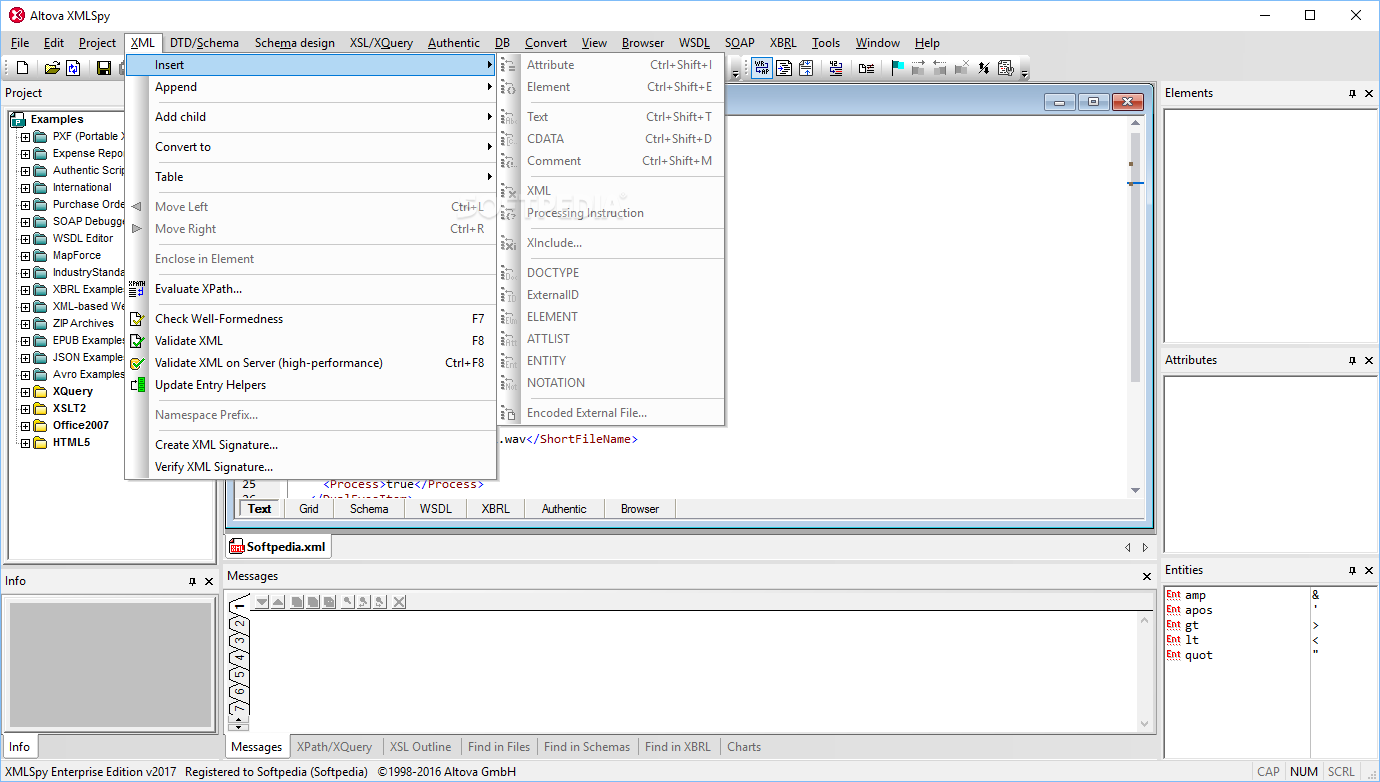Open the Find in Files tab

pyautogui.click(x=499, y=747)
